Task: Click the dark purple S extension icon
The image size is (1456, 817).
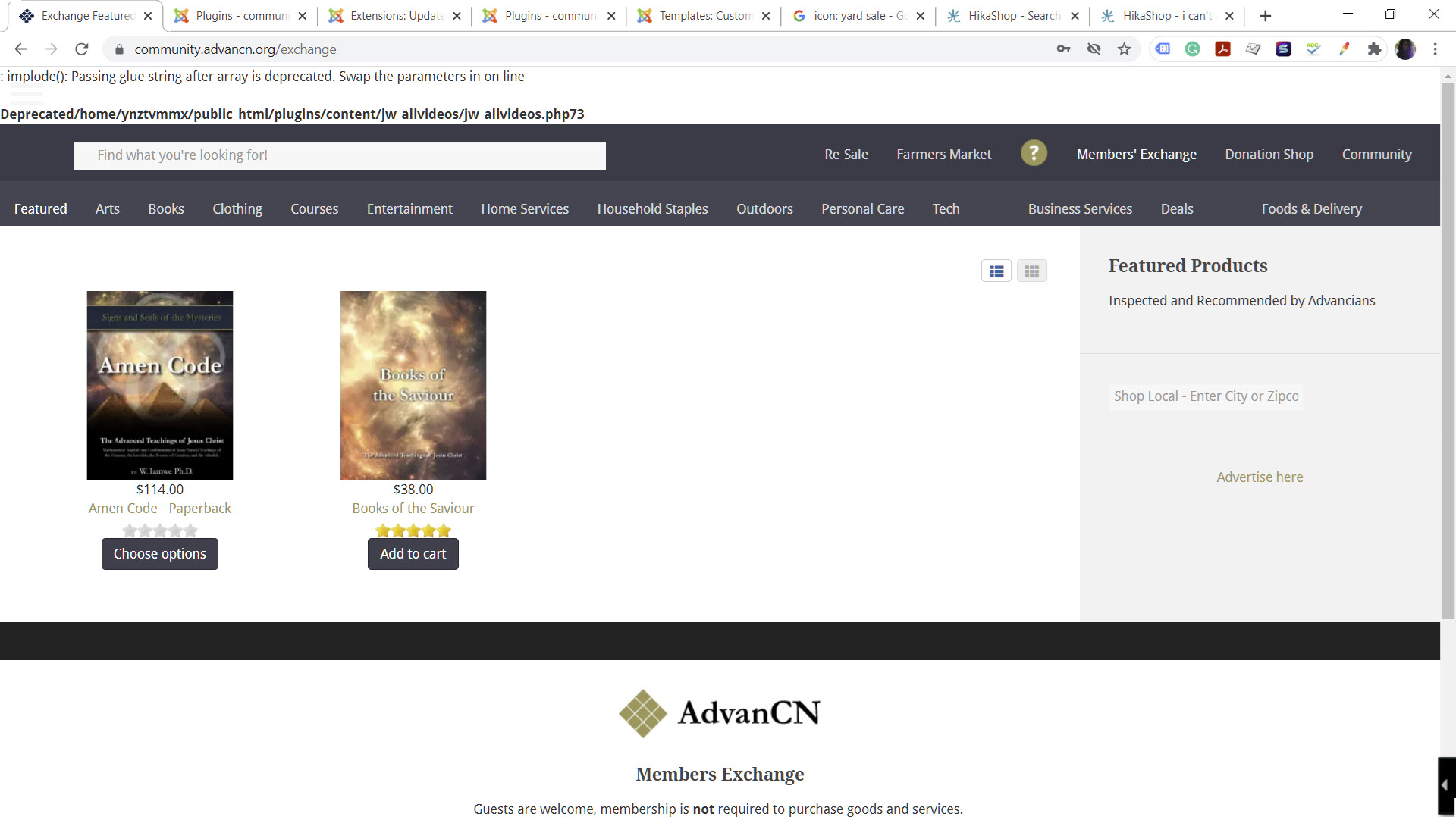Action: [x=1283, y=49]
